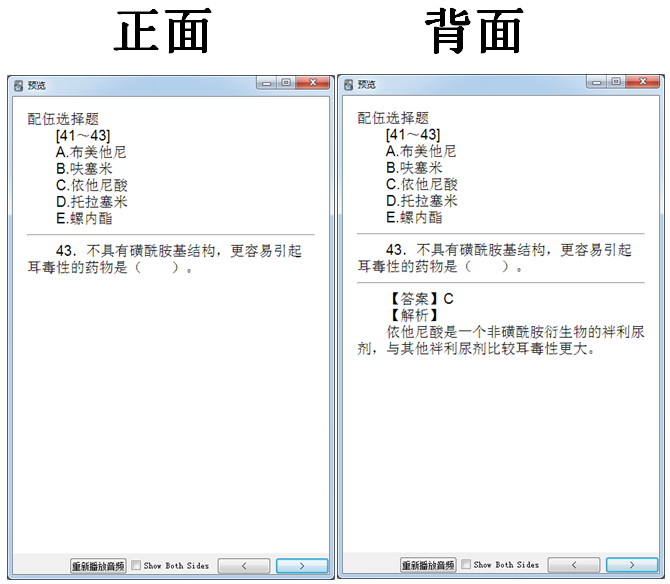Click option D.托拉塞米 in right window
This screenshot has height=584, width=670.
click(421, 201)
